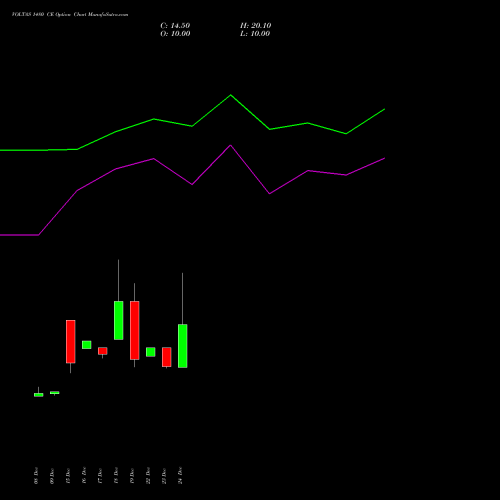The width and height of the screenshot is (500, 500).
Task: Select the 18 Dec tall green candlestick
Action: (x=119, y=320)
